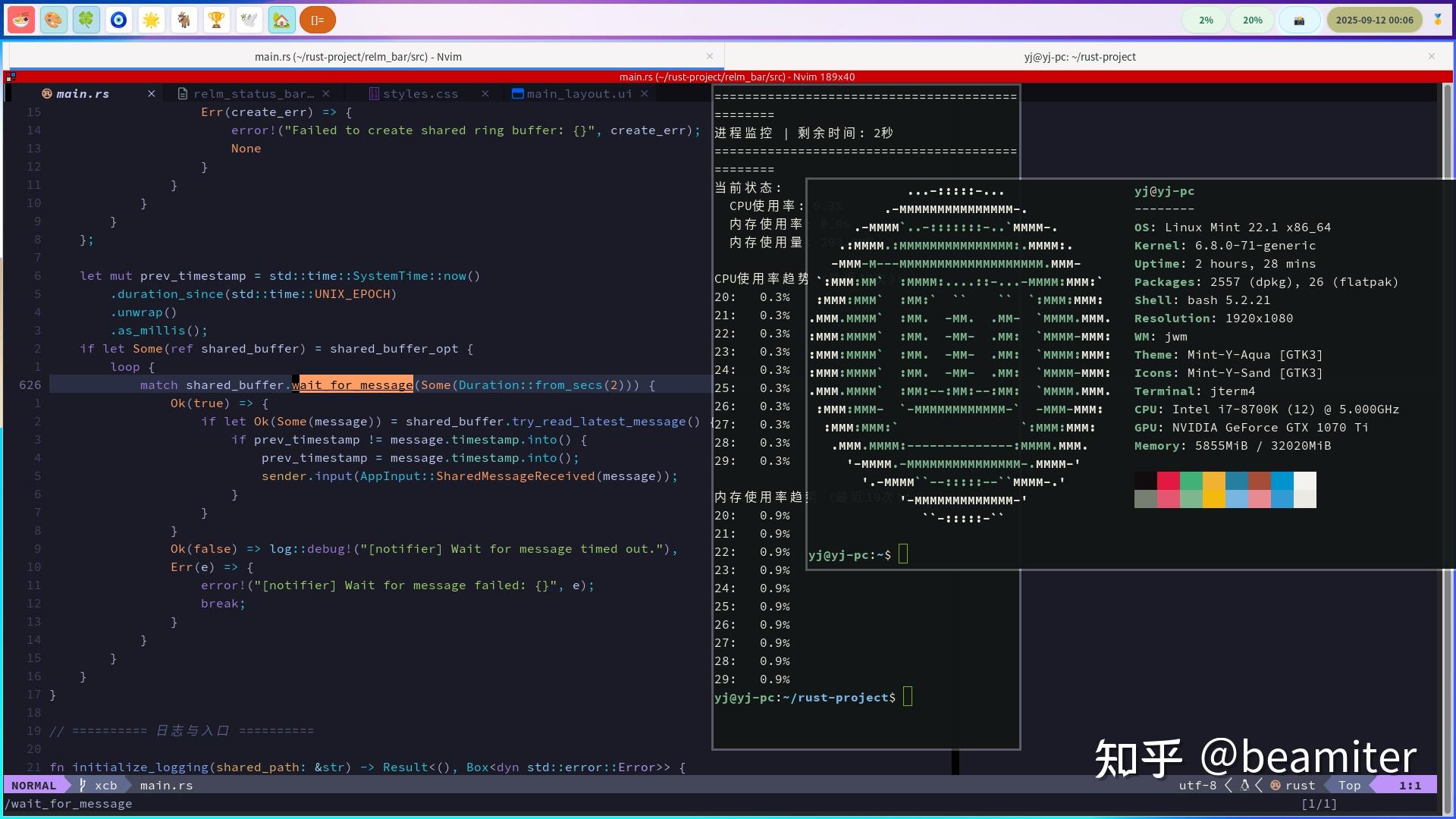Click the UI file icon on main_layout.ui tab
The width and height of the screenshot is (1456, 819).
(x=518, y=94)
